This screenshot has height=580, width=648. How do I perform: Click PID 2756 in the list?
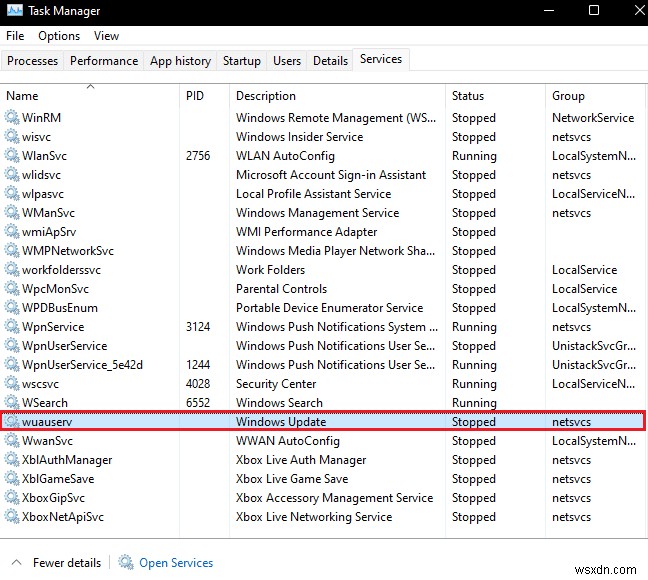point(198,156)
